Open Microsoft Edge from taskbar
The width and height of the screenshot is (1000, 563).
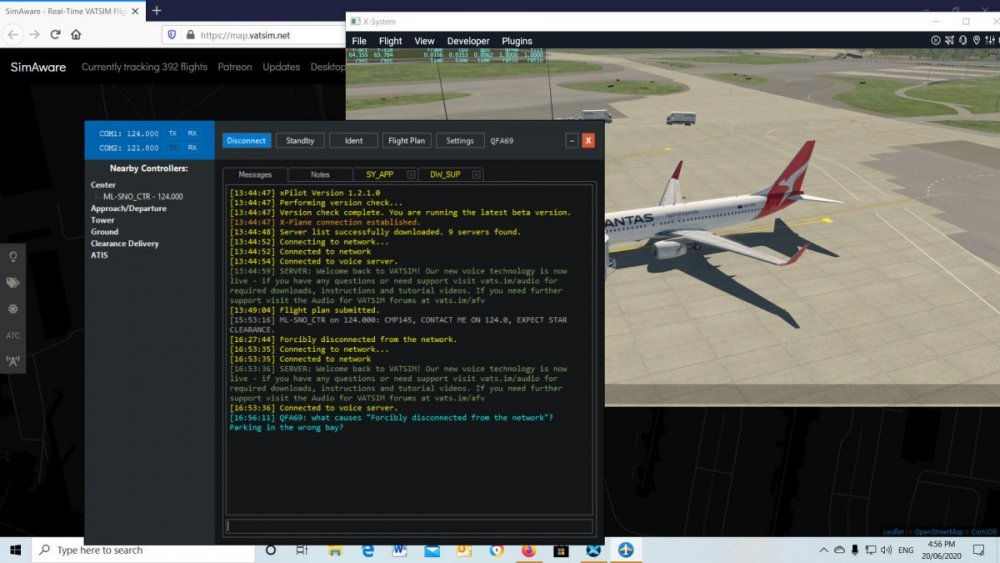[368, 550]
